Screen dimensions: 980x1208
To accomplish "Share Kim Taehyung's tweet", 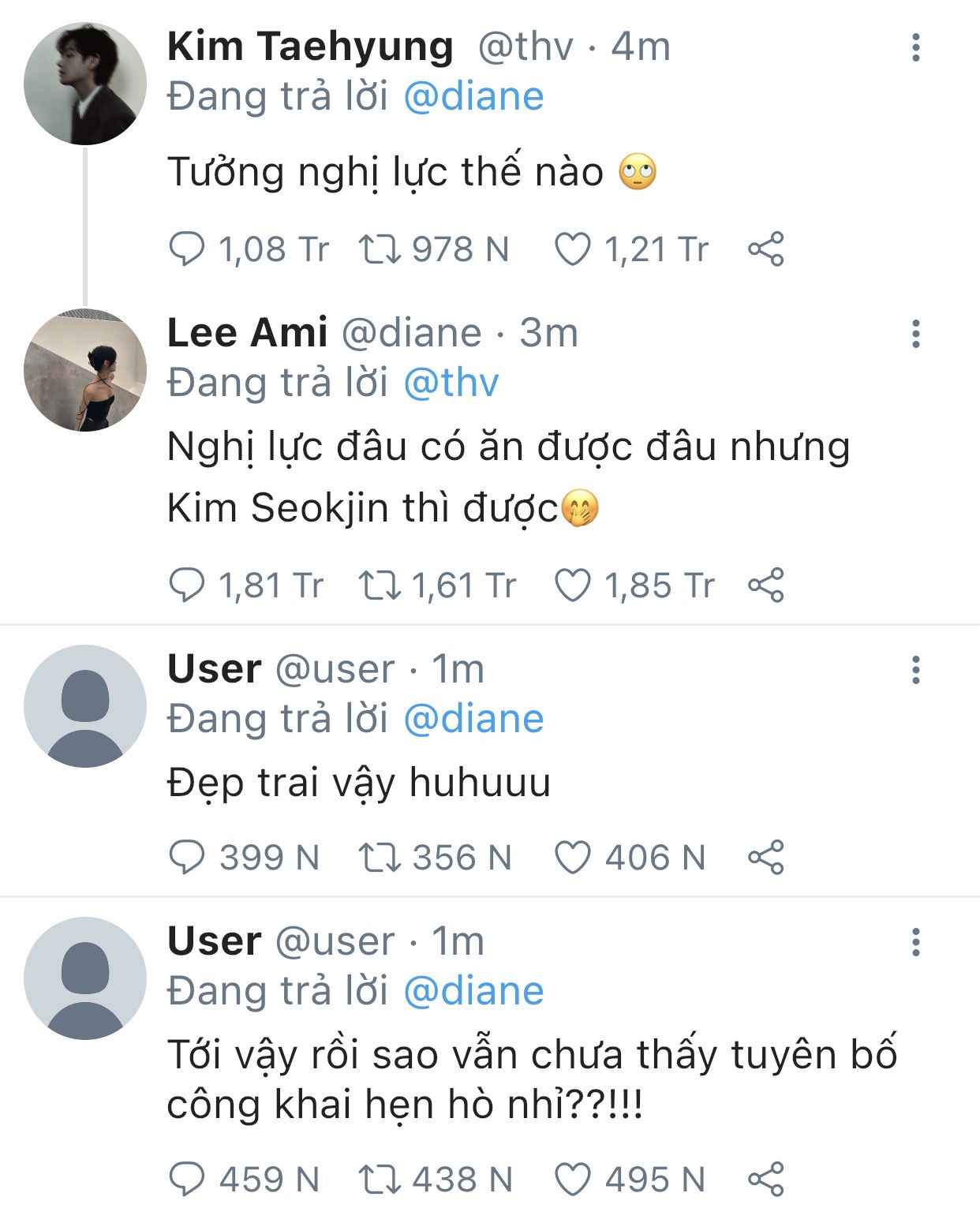I will tap(765, 249).
